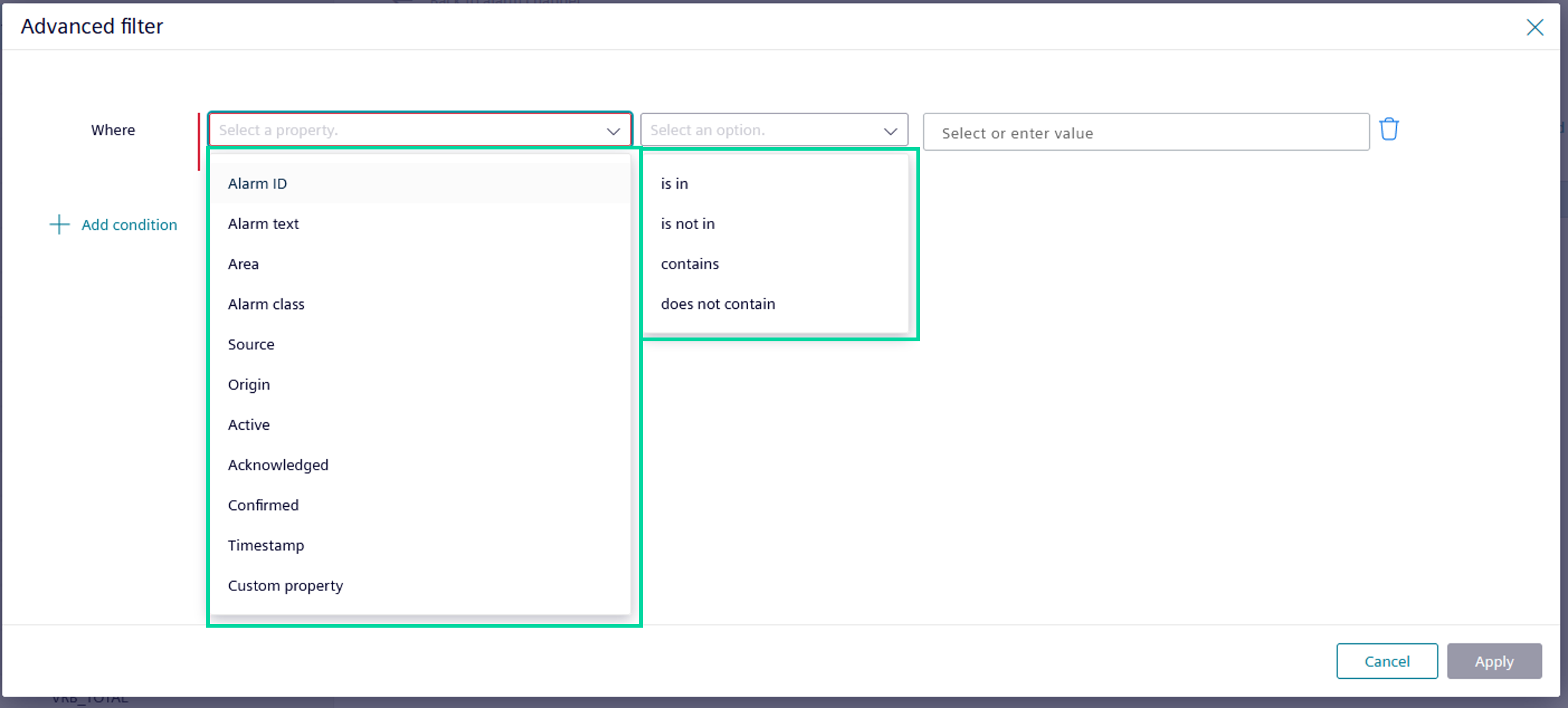Delete the condition with the trash icon
1568x708 pixels.
point(1389,130)
